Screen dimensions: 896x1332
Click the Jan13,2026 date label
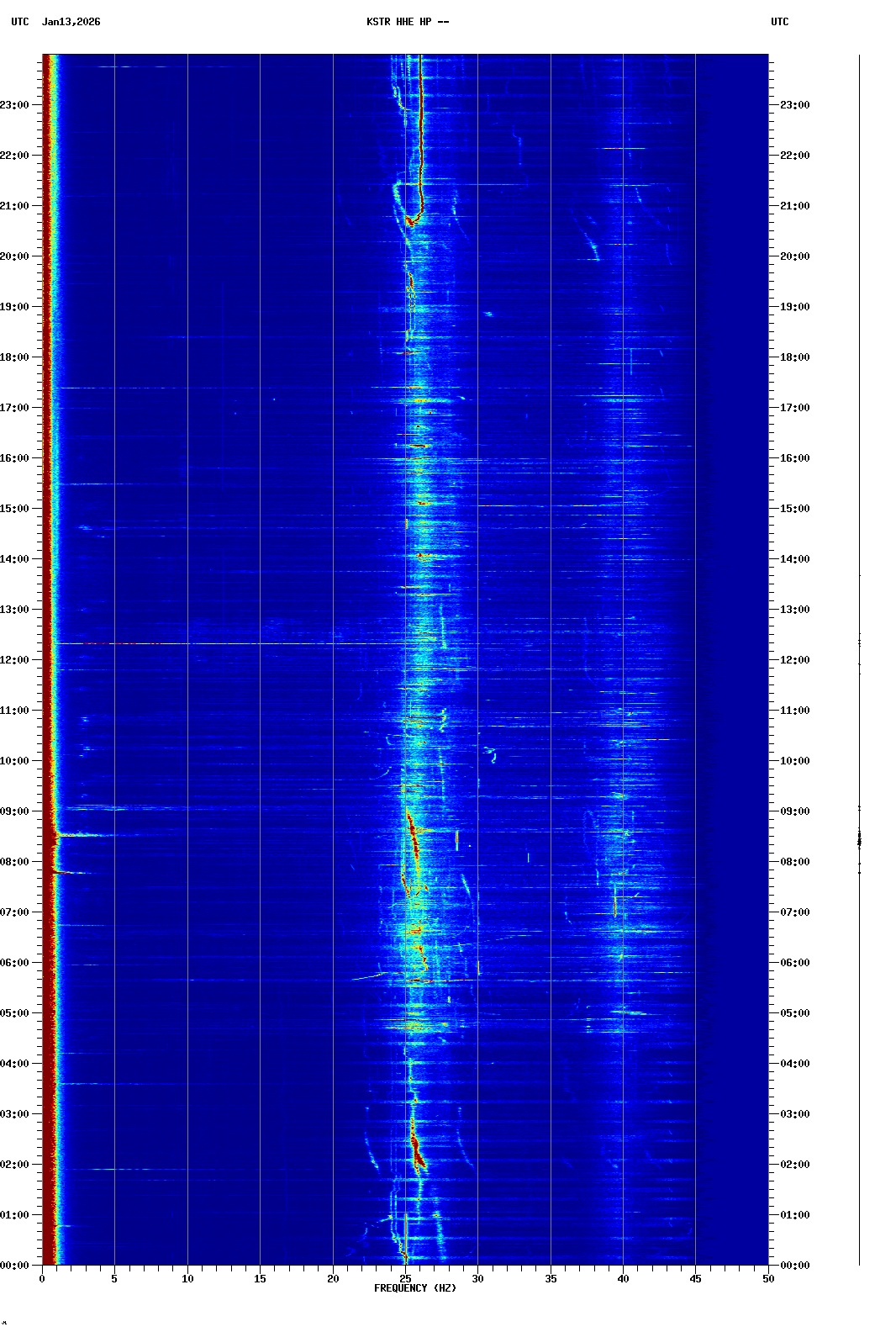[71, 22]
